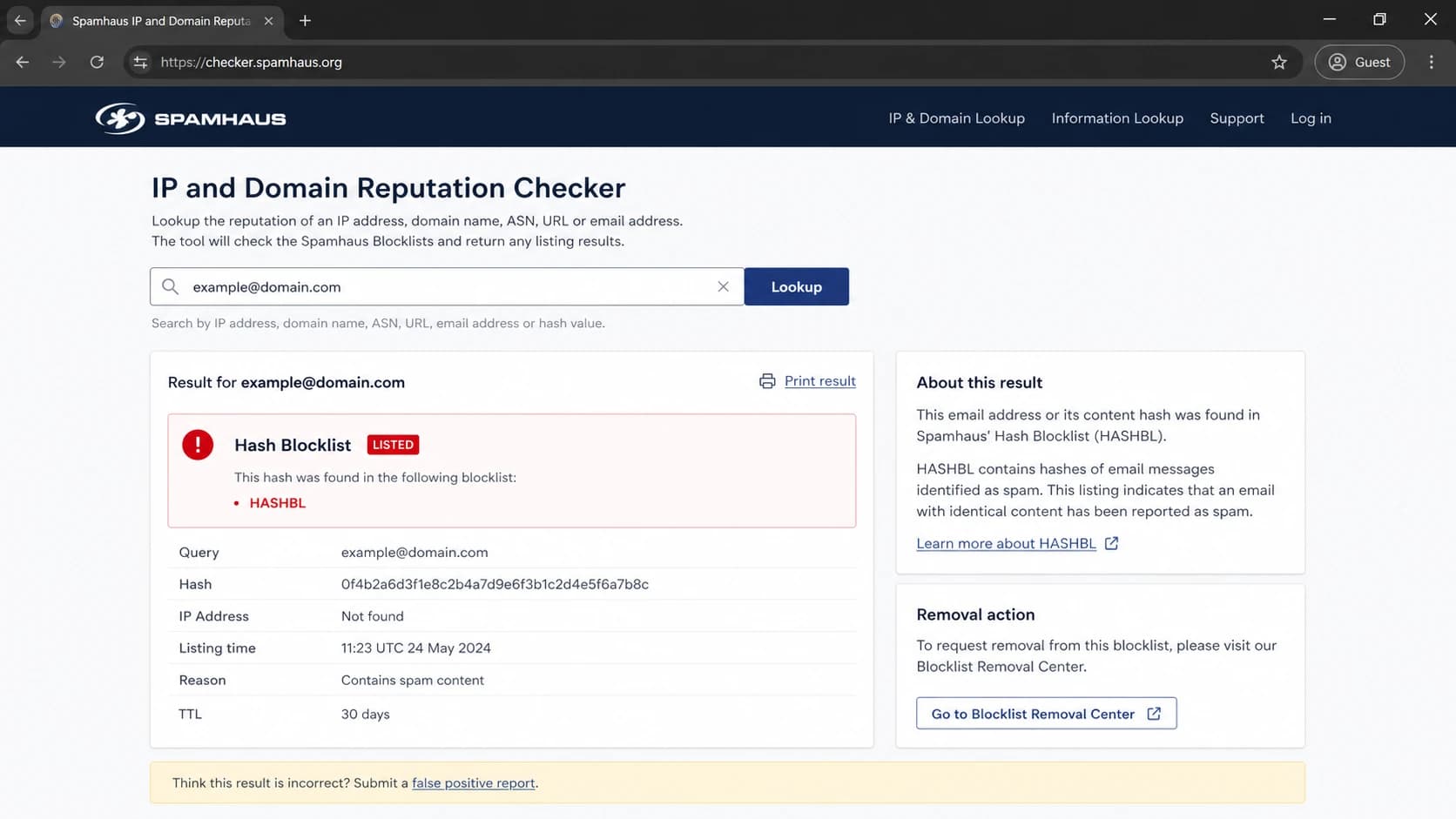The height and width of the screenshot is (819, 1456).
Task: Open the Support menu item
Action: point(1237,118)
